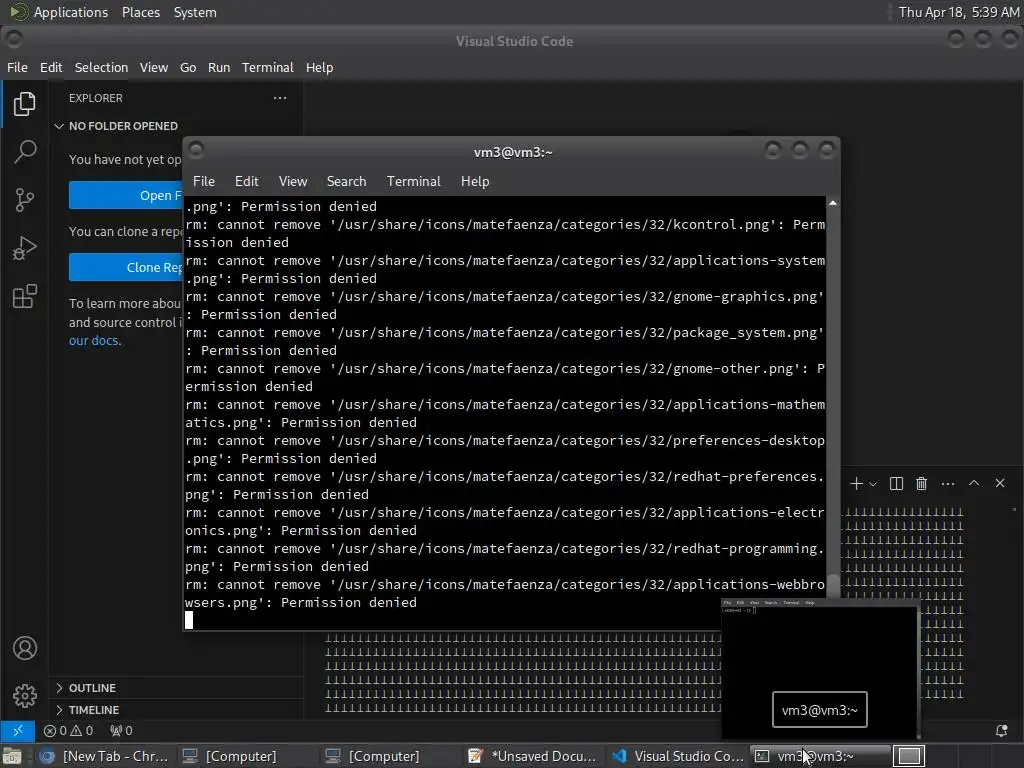Open the System menu in top panel
The height and width of the screenshot is (768, 1024).
195,12
